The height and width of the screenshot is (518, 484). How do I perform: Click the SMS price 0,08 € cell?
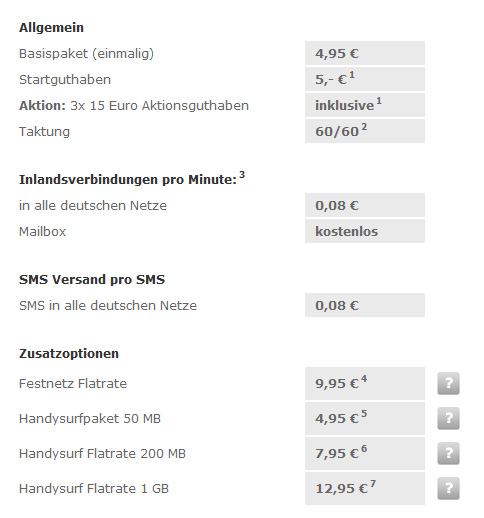pyautogui.click(x=365, y=305)
